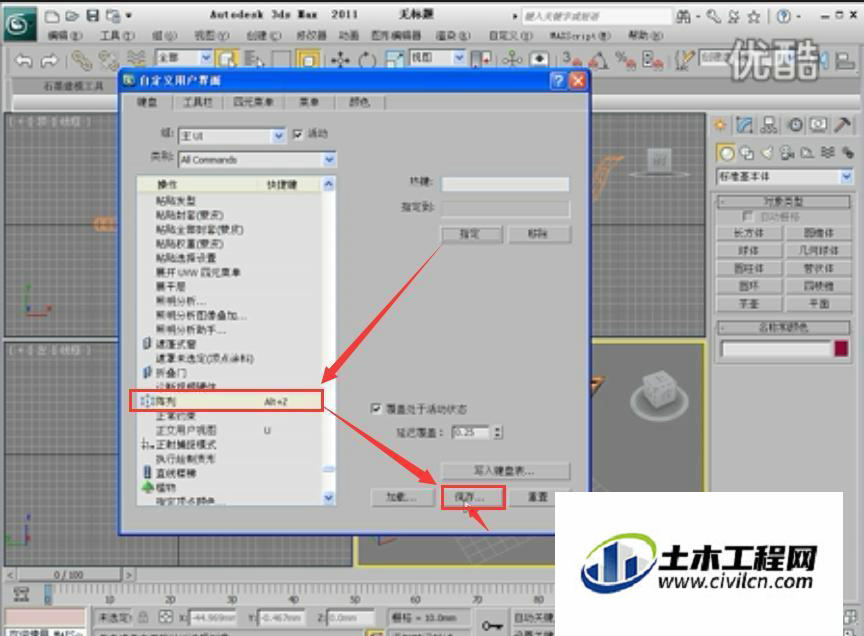
Task: Choose the Select and Rotate tool
Action: [367, 60]
